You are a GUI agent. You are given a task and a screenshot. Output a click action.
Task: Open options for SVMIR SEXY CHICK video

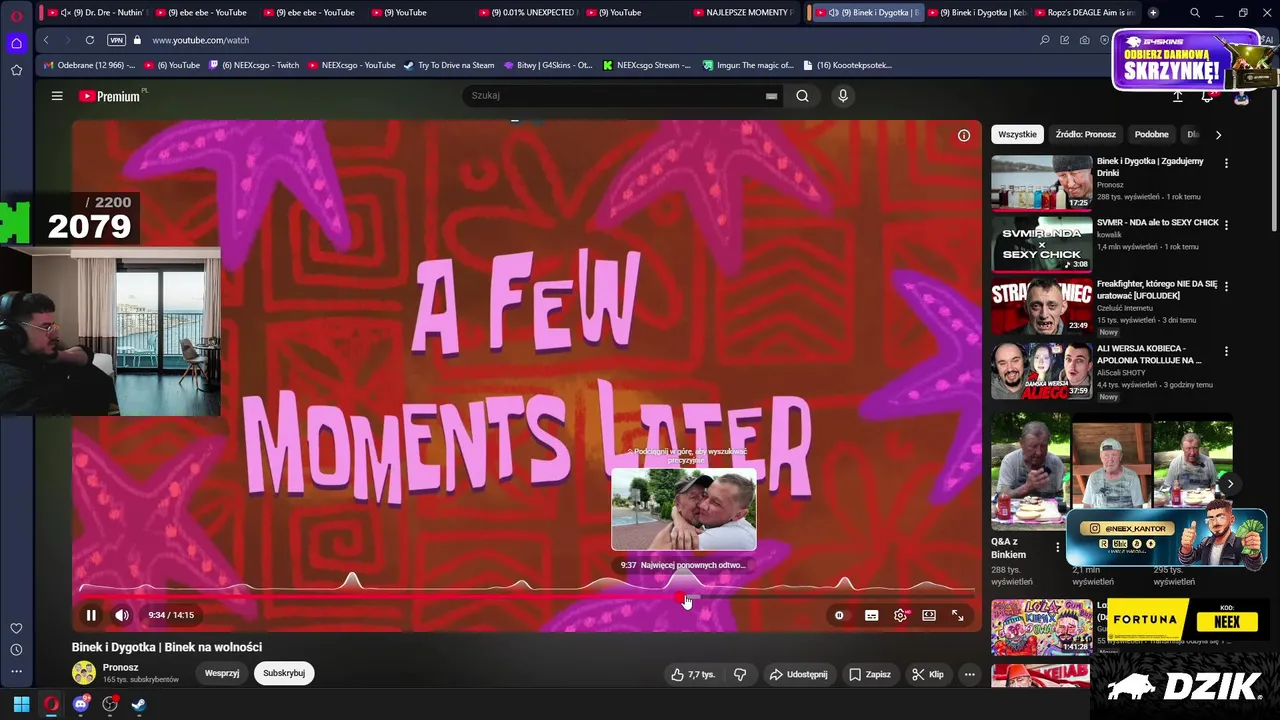coord(1226,225)
